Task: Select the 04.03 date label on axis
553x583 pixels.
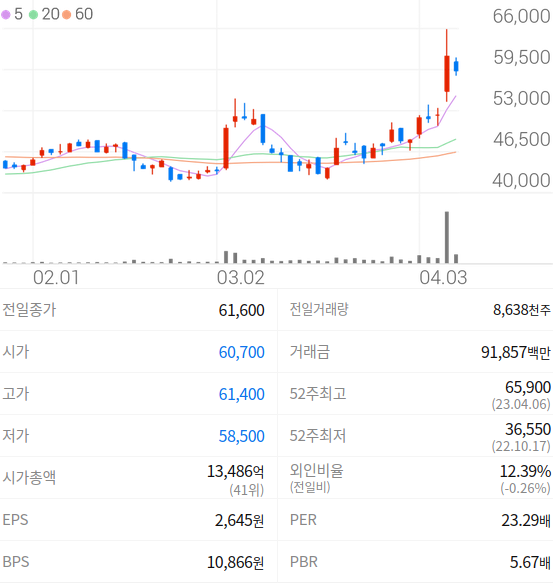Action: 443,278
